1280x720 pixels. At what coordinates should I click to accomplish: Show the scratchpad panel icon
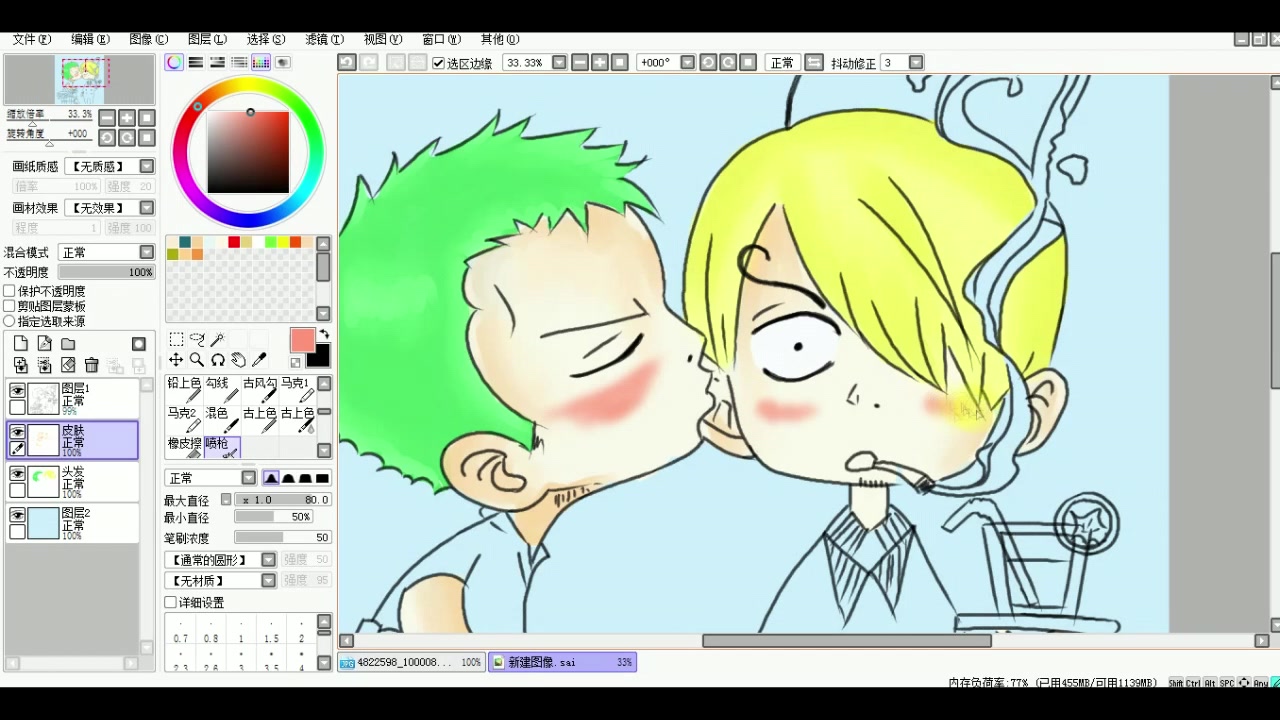(x=283, y=62)
